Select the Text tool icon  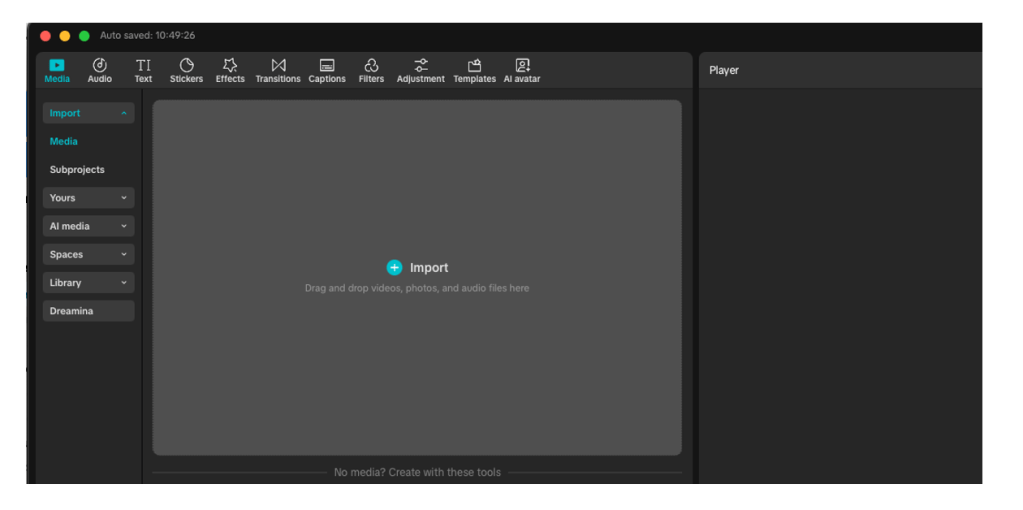143,65
